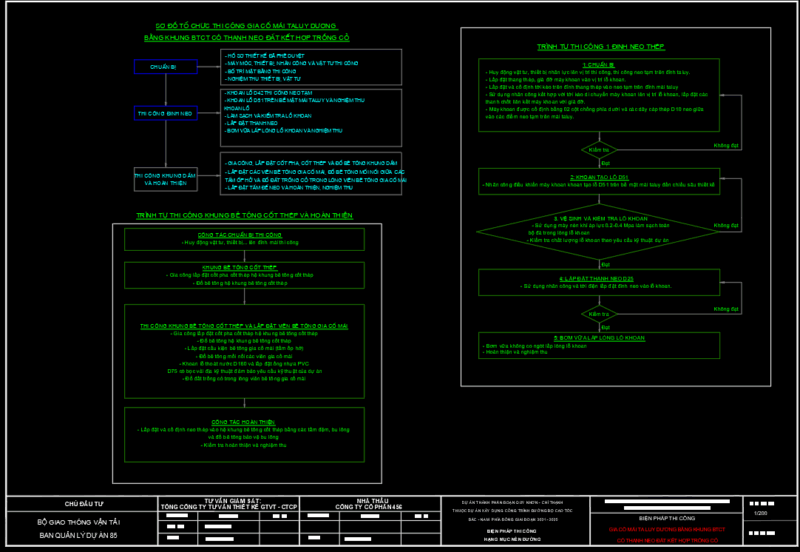This screenshot has width=800, height=552.
Task: Select the 2. KHOAN TẠO LỖ D51 box
Action: pos(600,181)
